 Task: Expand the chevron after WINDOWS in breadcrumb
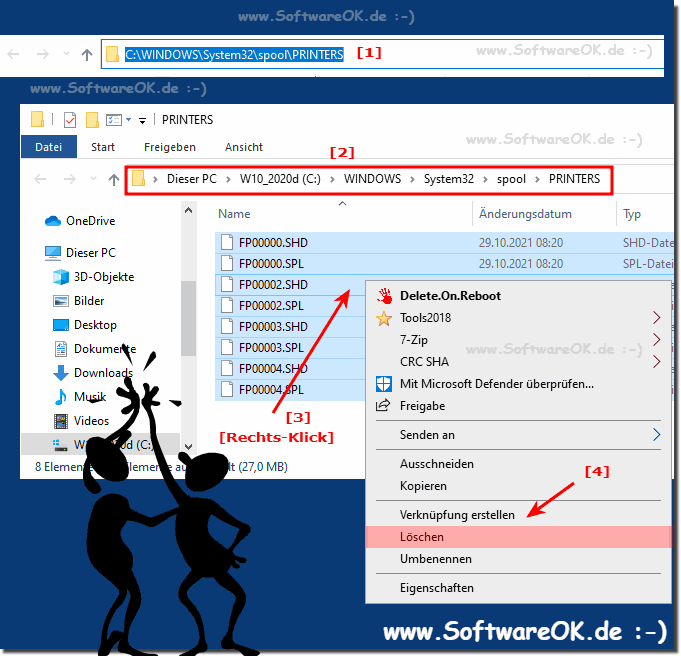412,179
